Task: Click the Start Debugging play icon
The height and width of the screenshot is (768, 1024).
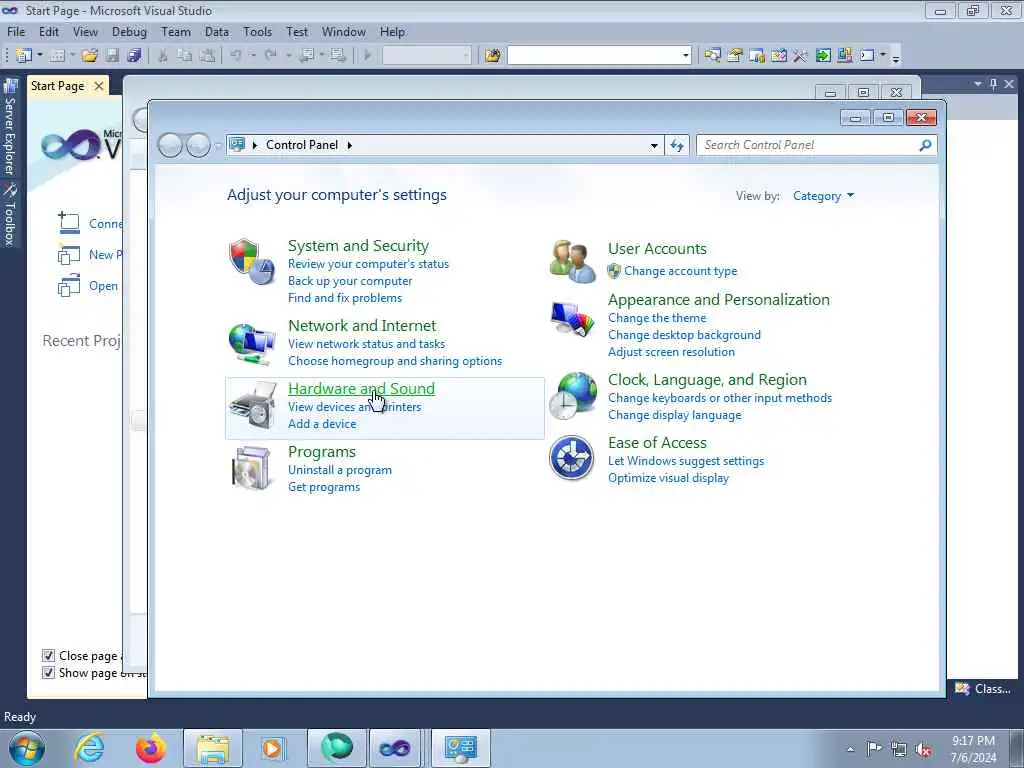Action: pos(367,56)
